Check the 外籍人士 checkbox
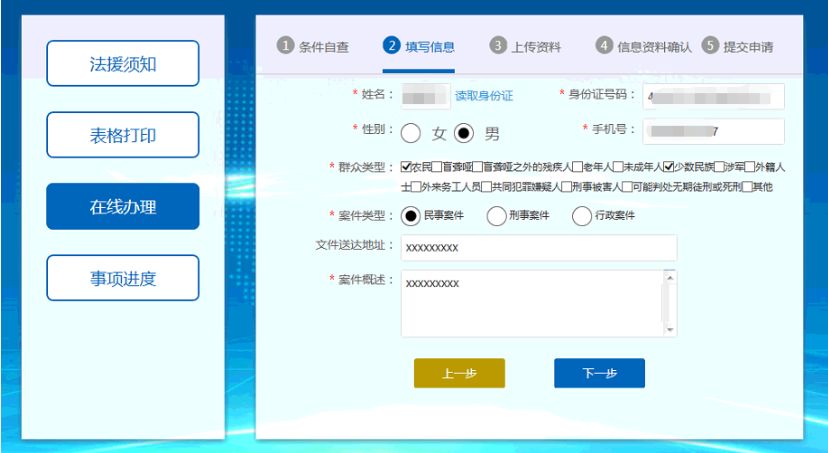 [749, 167]
